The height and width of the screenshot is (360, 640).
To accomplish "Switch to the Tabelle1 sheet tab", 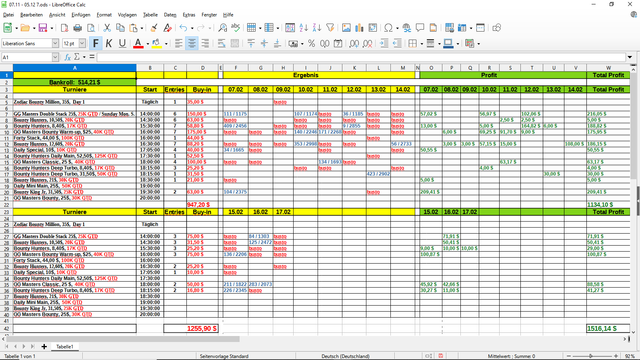I will [x=64, y=347].
